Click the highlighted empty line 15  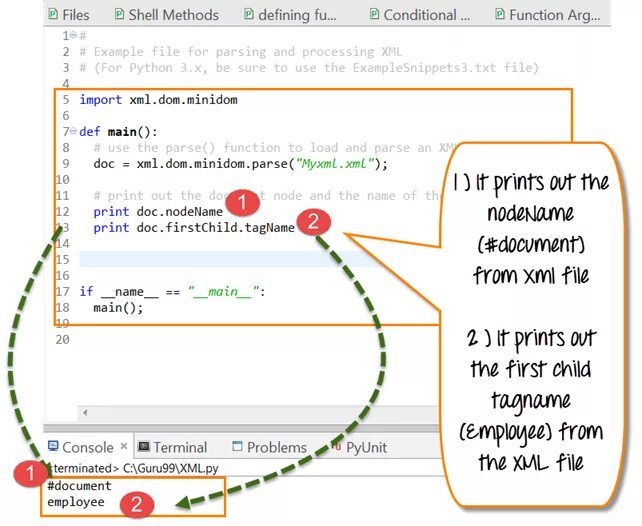pos(227,260)
